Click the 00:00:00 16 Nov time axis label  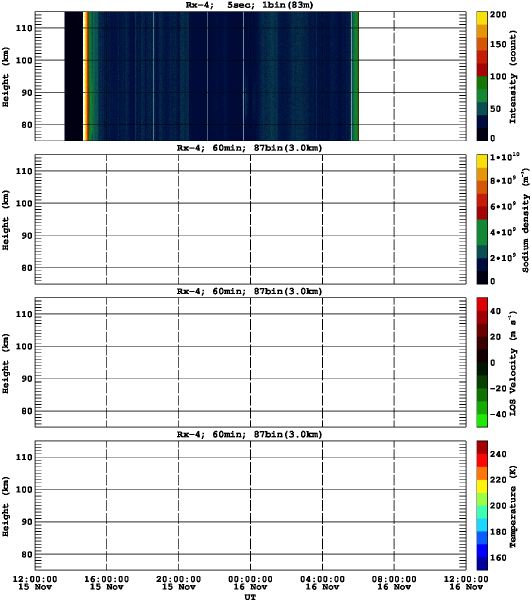250,583
